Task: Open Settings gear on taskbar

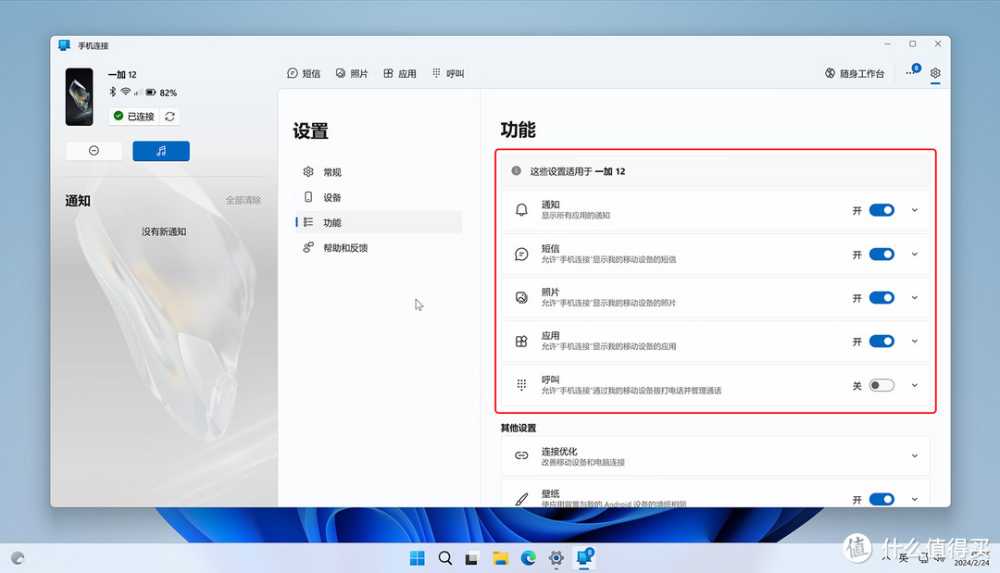Action: (556, 558)
